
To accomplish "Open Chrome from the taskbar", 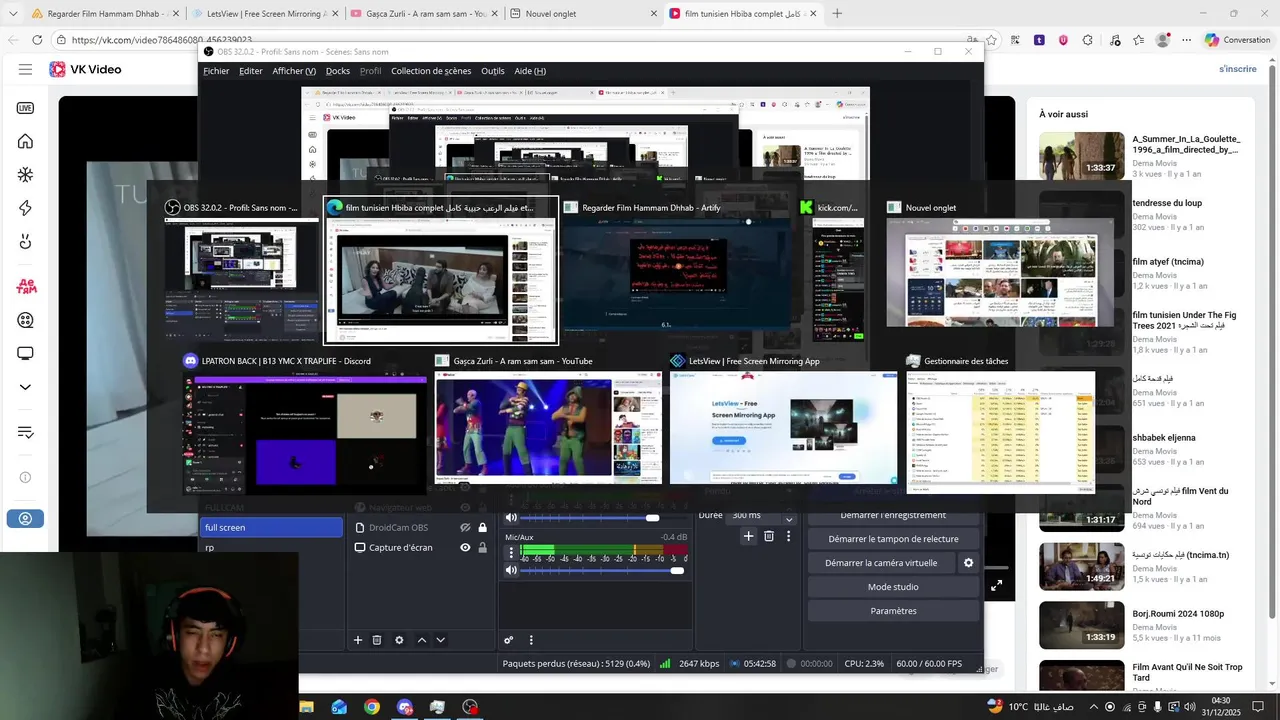I will point(372,707).
